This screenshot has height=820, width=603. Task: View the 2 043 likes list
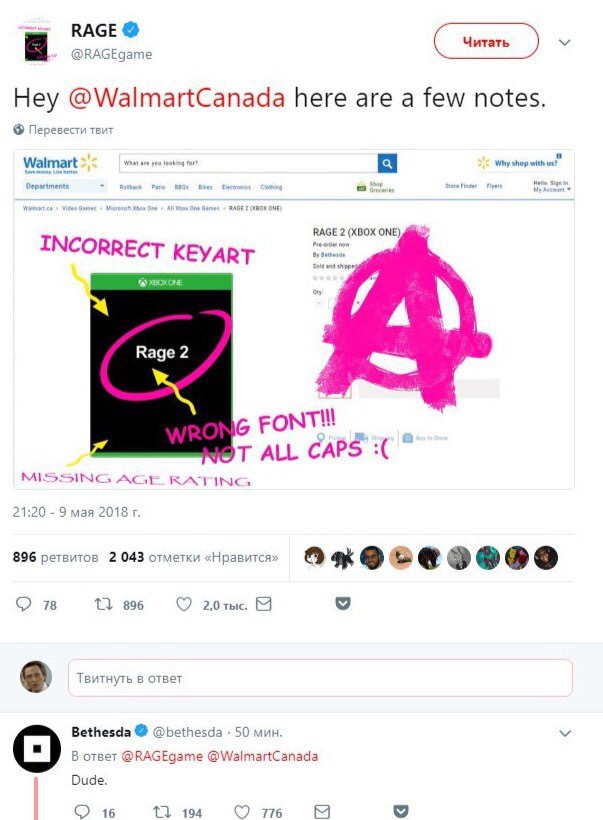pos(194,557)
